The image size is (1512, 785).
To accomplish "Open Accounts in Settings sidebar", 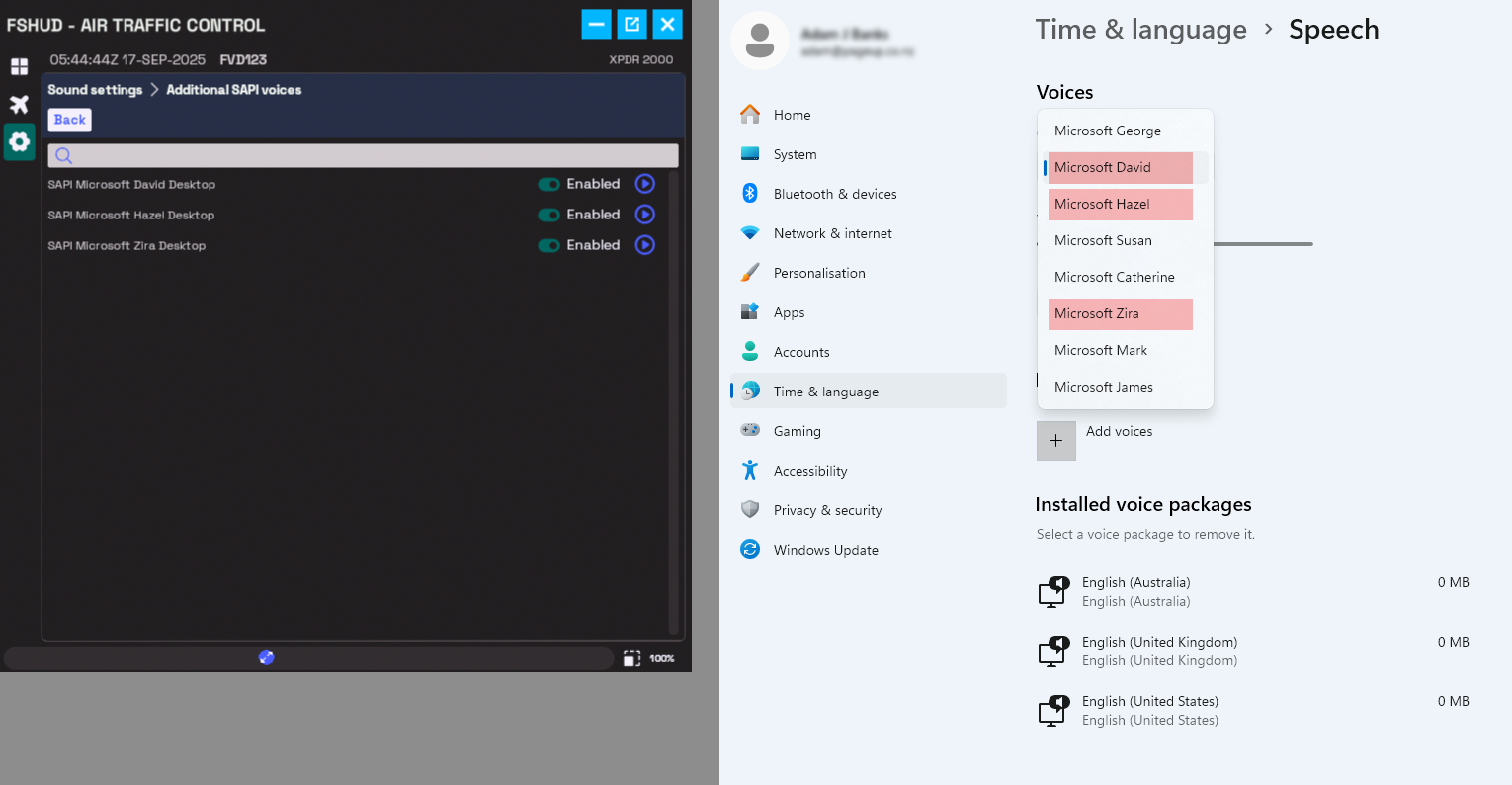I will point(869,352).
